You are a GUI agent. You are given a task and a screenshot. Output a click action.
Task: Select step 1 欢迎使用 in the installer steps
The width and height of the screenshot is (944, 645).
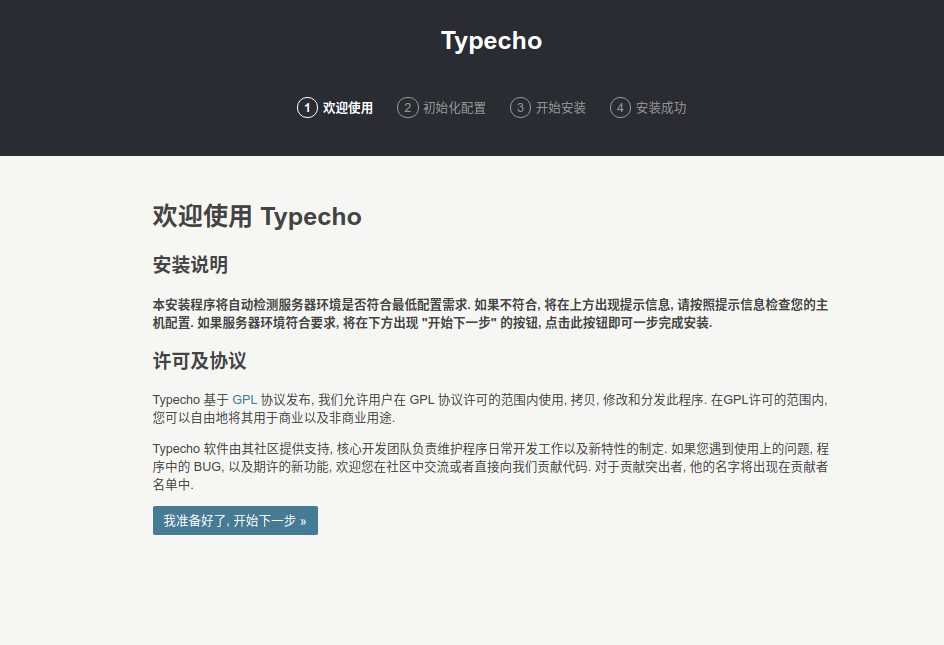(x=335, y=108)
